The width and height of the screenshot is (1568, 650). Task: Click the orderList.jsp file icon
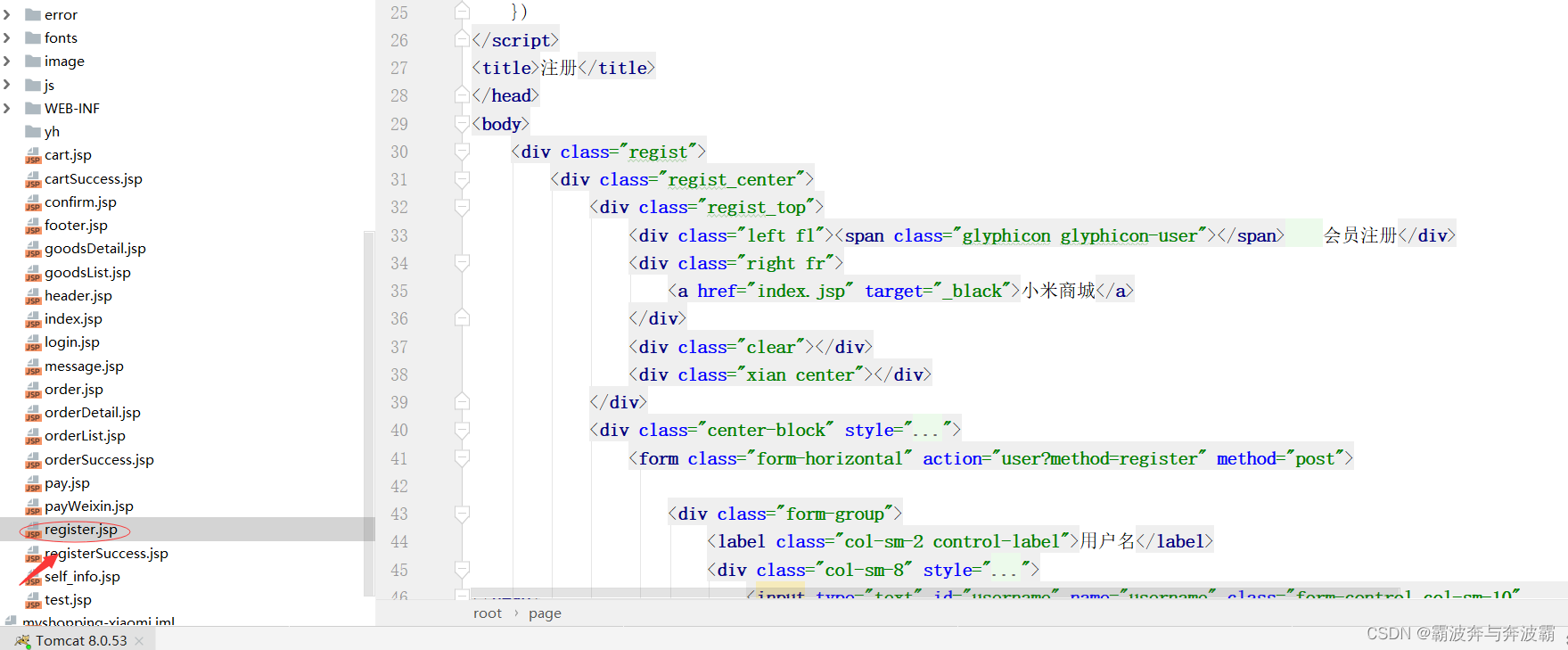click(x=33, y=436)
